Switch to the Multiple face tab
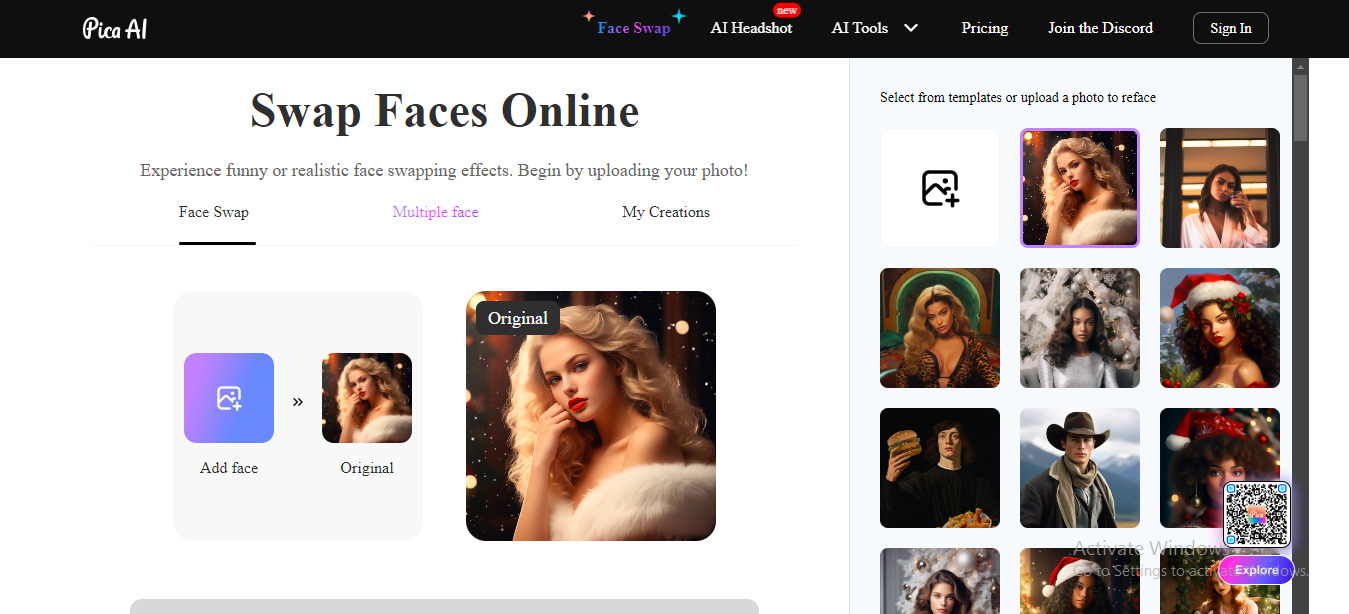 click(435, 212)
